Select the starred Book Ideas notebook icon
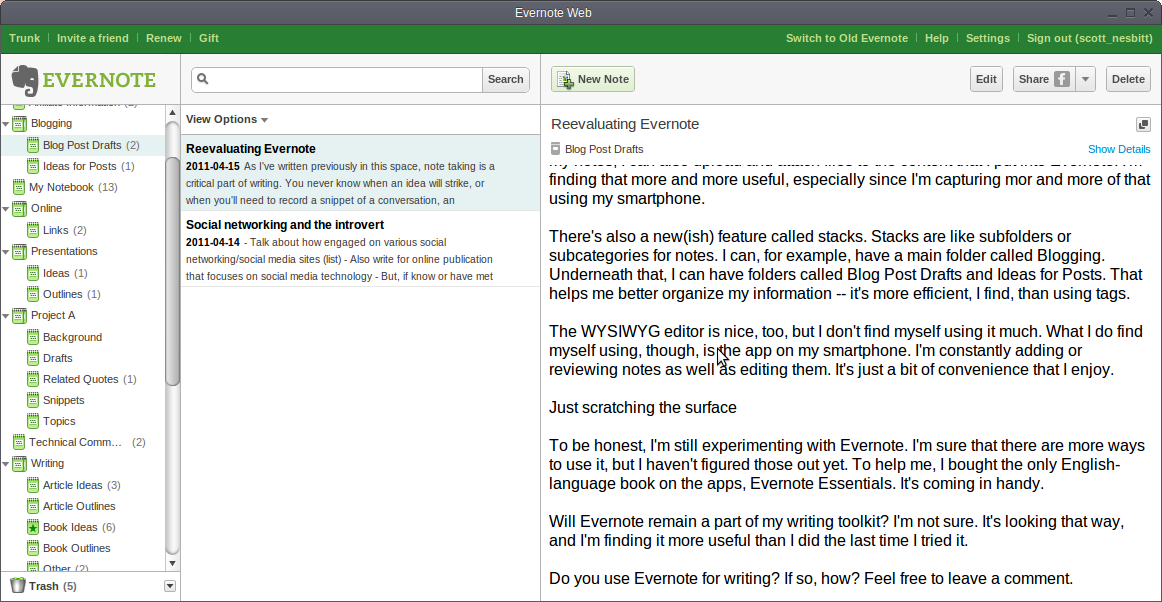1162x602 pixels. (33, 527)
